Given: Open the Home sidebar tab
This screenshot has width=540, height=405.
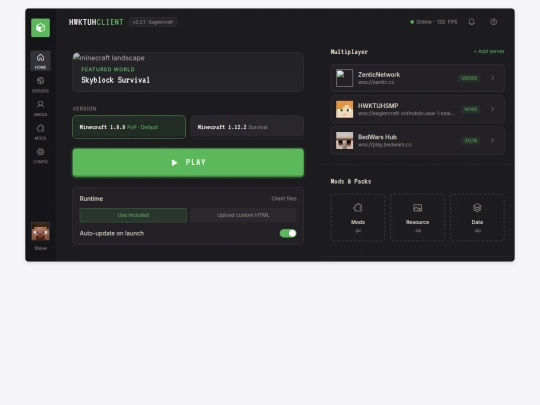Looking at the screenshot, I should pyautogui.click(x=40, y=61).
